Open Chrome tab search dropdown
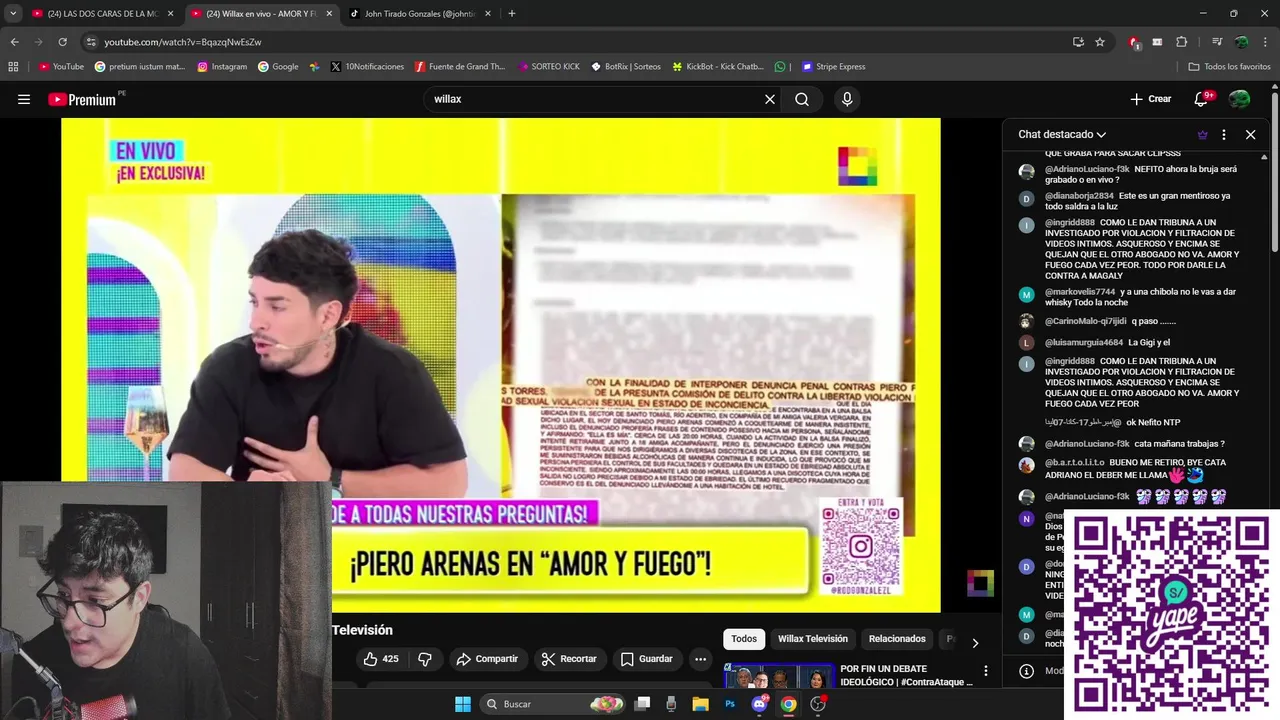 click(13, 13)
